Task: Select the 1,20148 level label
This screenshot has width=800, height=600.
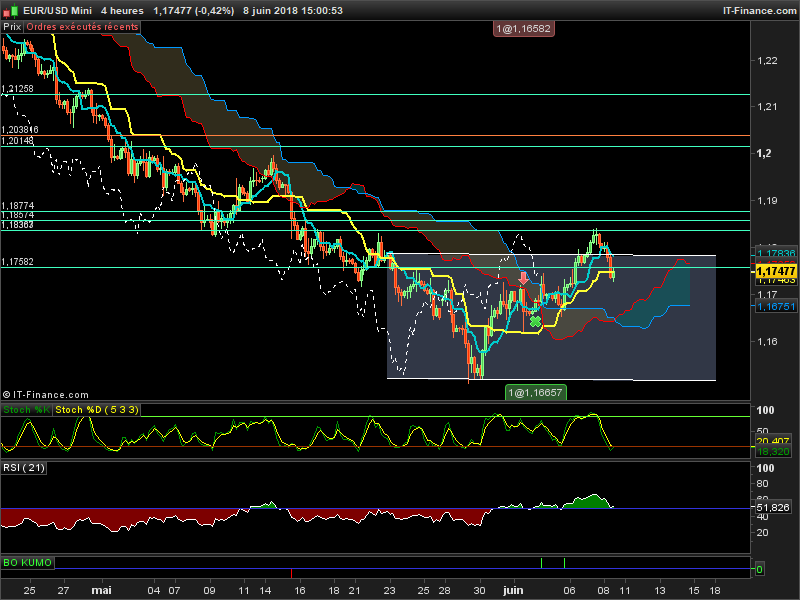Action: point(17,140)
